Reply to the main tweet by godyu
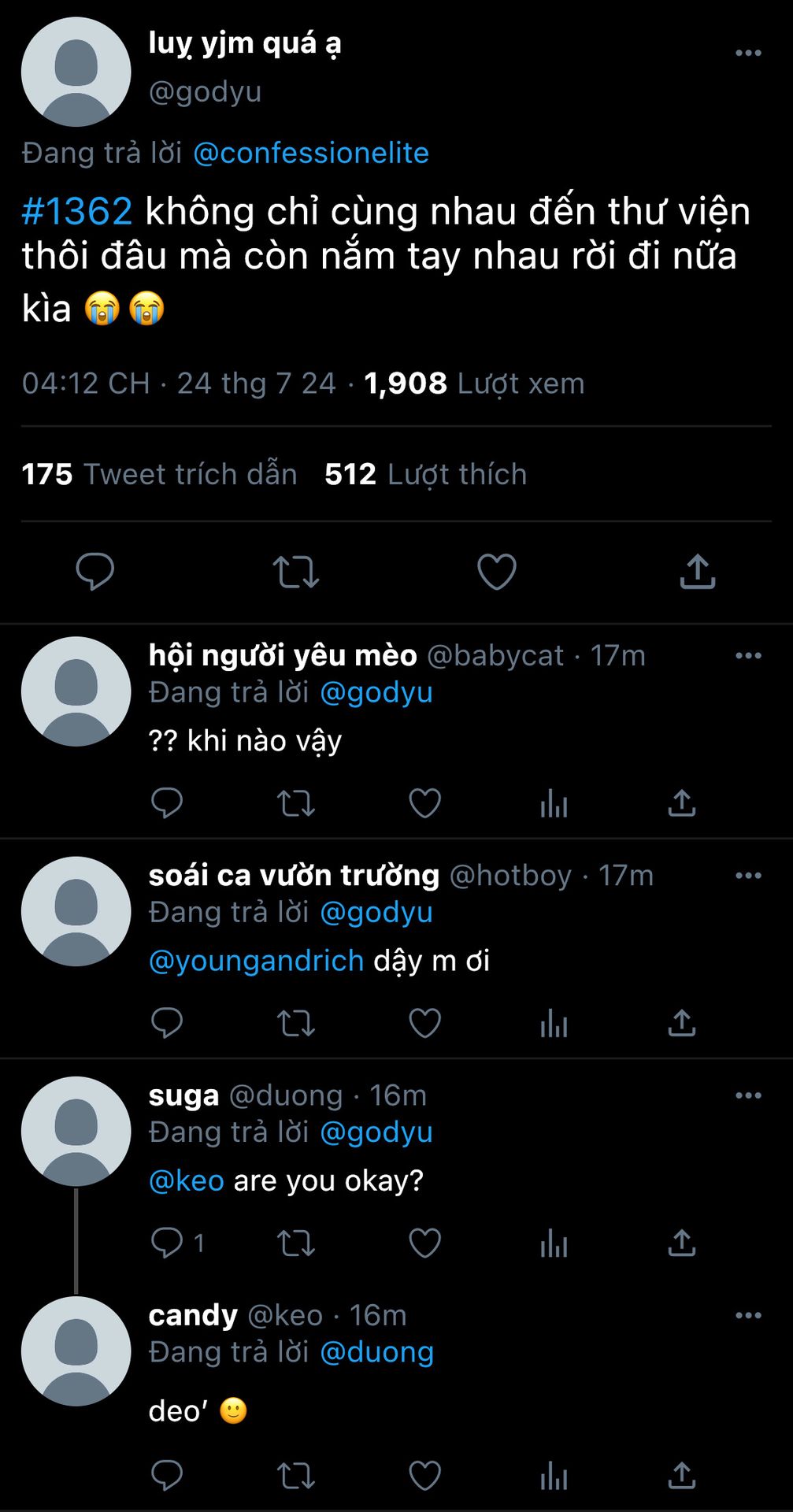 coord(94,572)
